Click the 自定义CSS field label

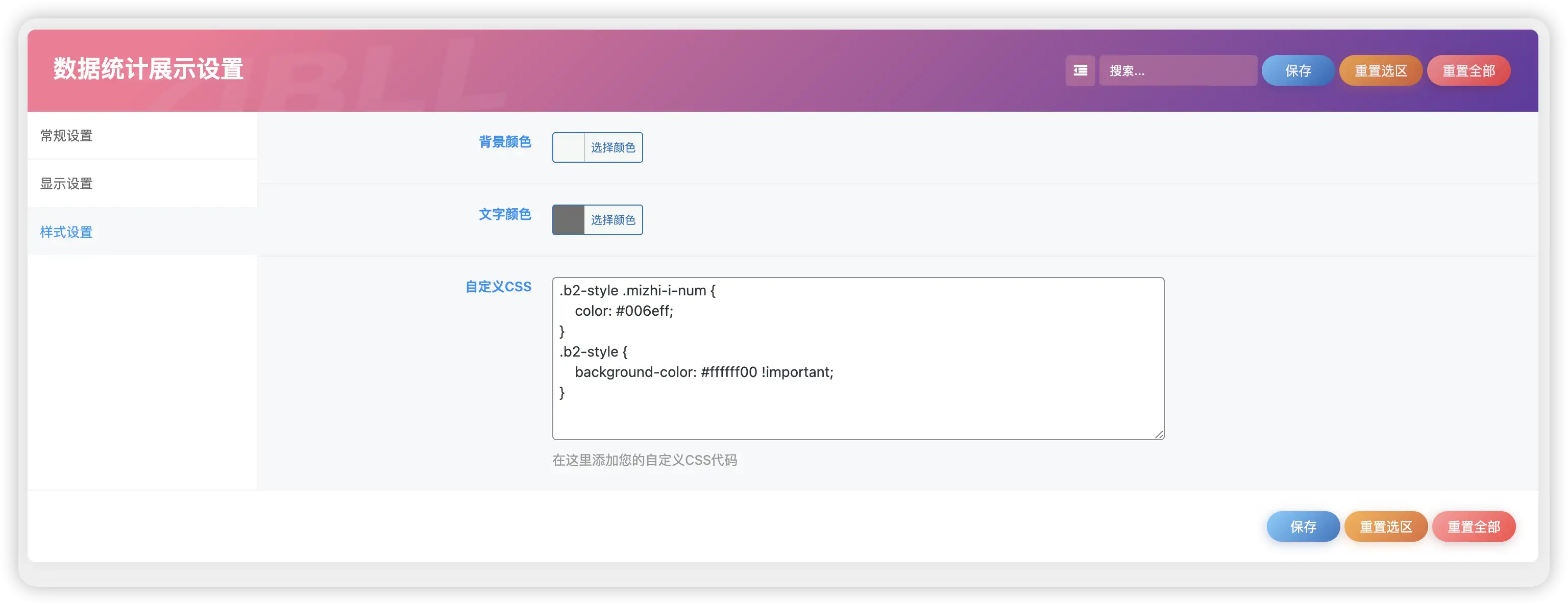click(x=498, y=286)
